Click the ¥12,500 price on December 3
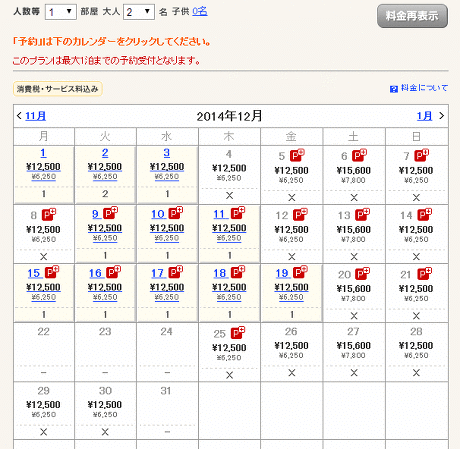The image size is (460, 449). 167,167
